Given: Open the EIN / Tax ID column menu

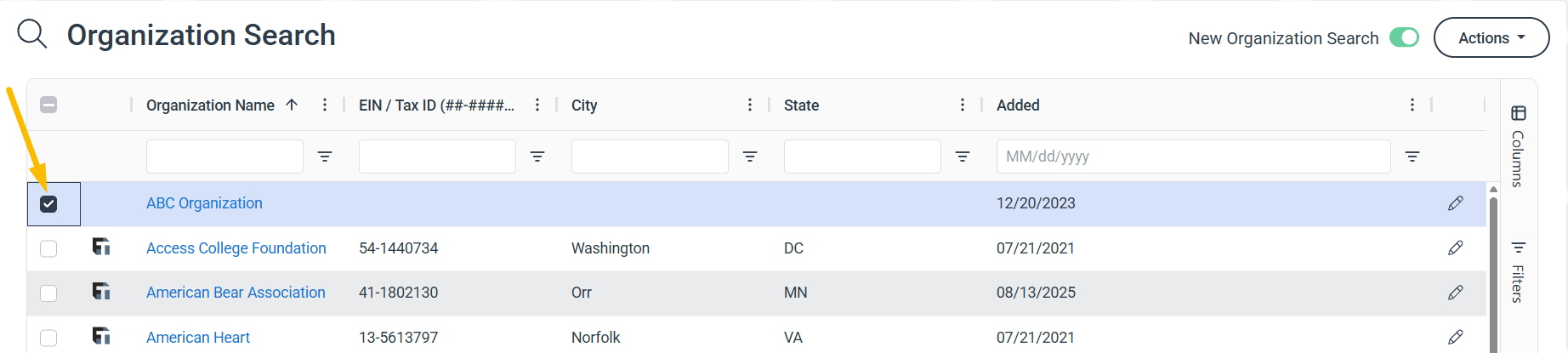Looking at the screenshot, I should pyautogui.click(x=537, y=105).
